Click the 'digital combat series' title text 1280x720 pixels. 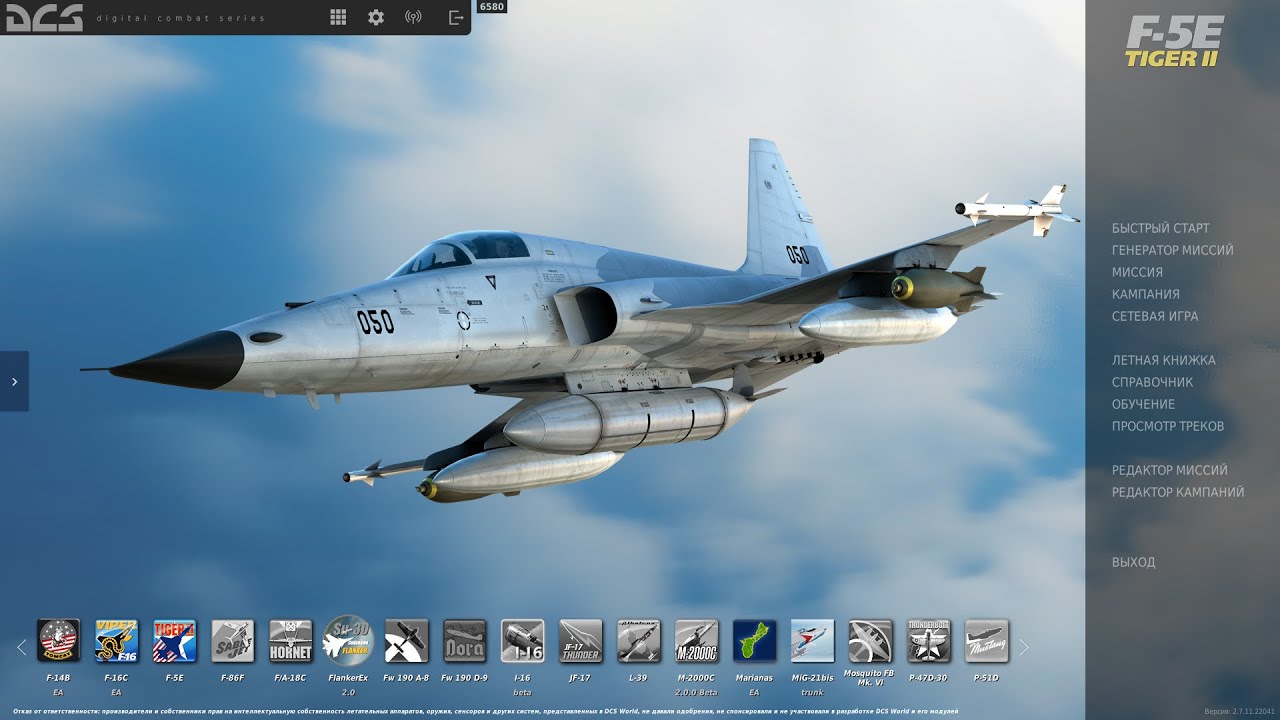tap(181, 18)
